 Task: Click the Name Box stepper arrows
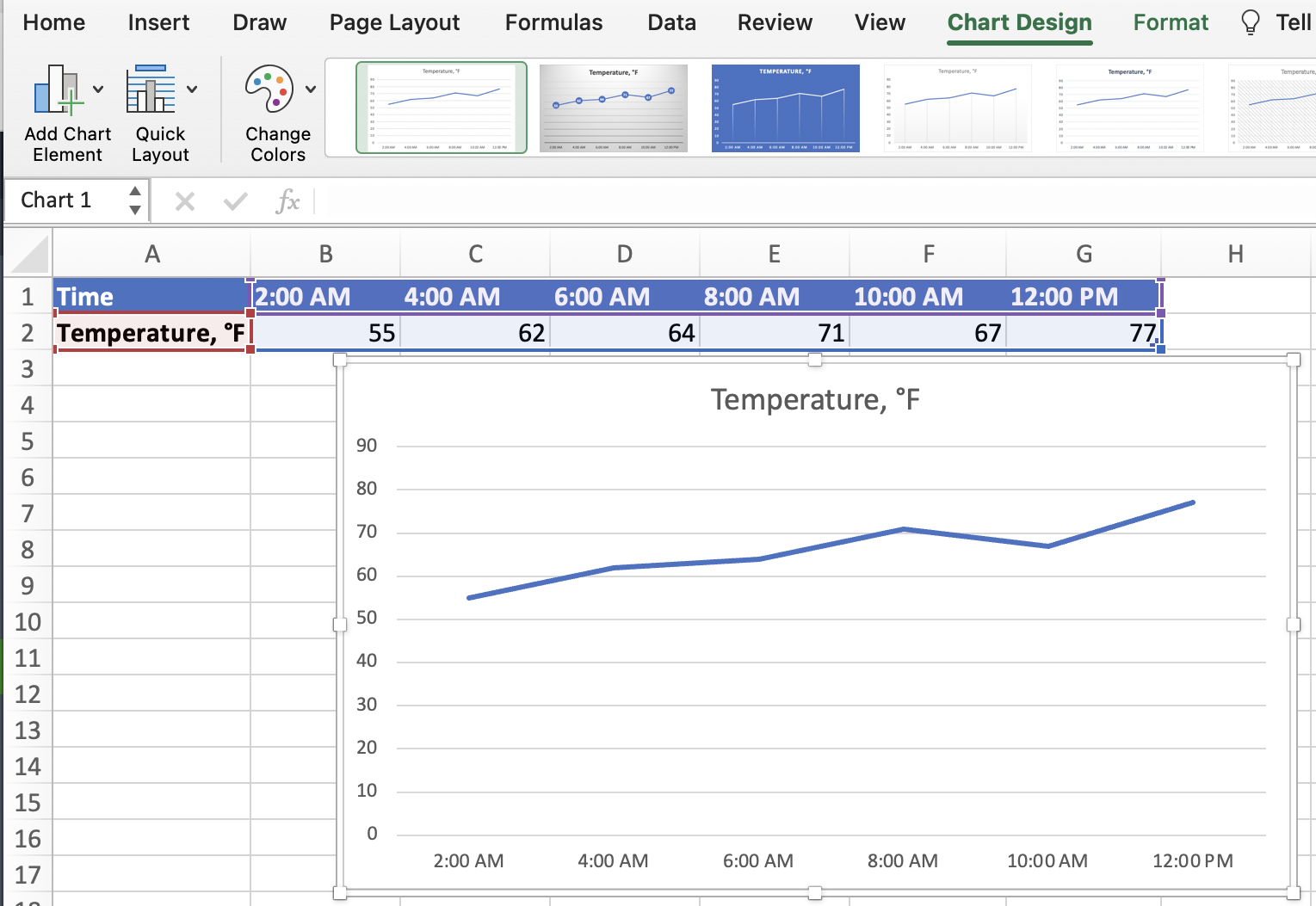(135, 200)
